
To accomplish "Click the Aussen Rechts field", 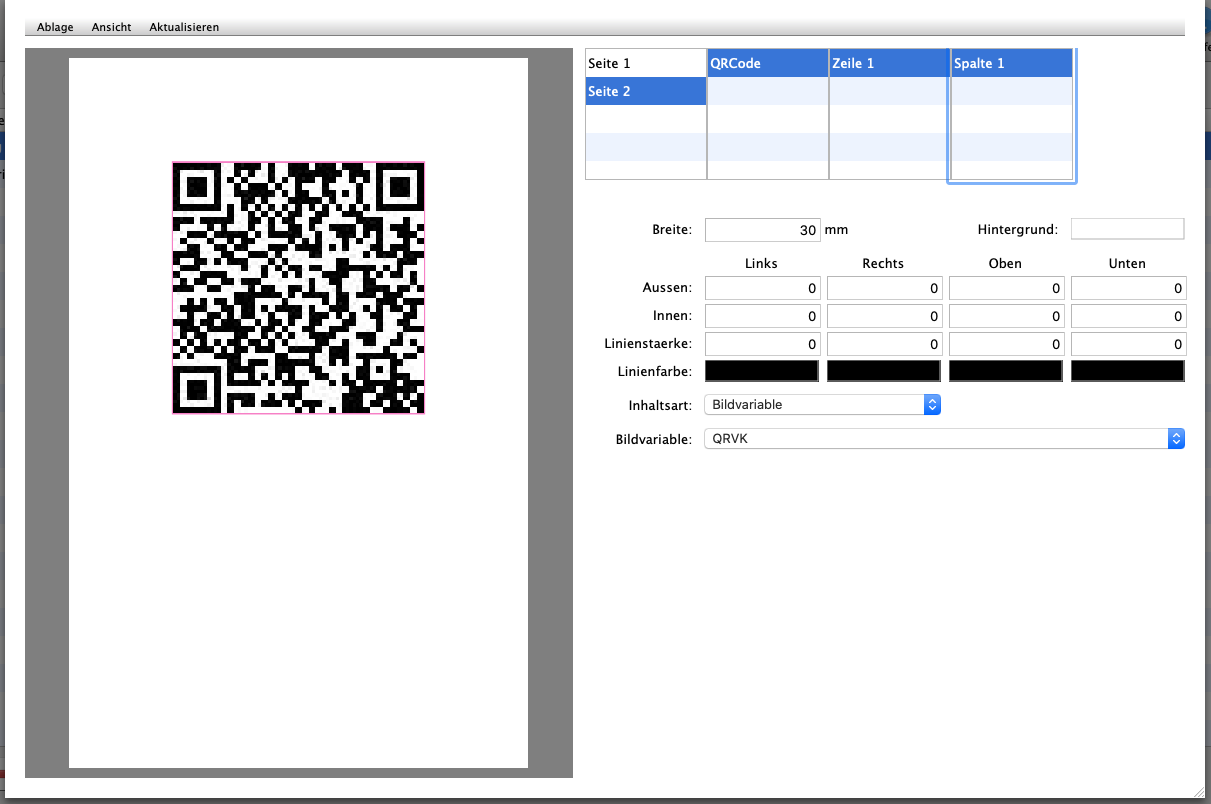I will (885, 288).
